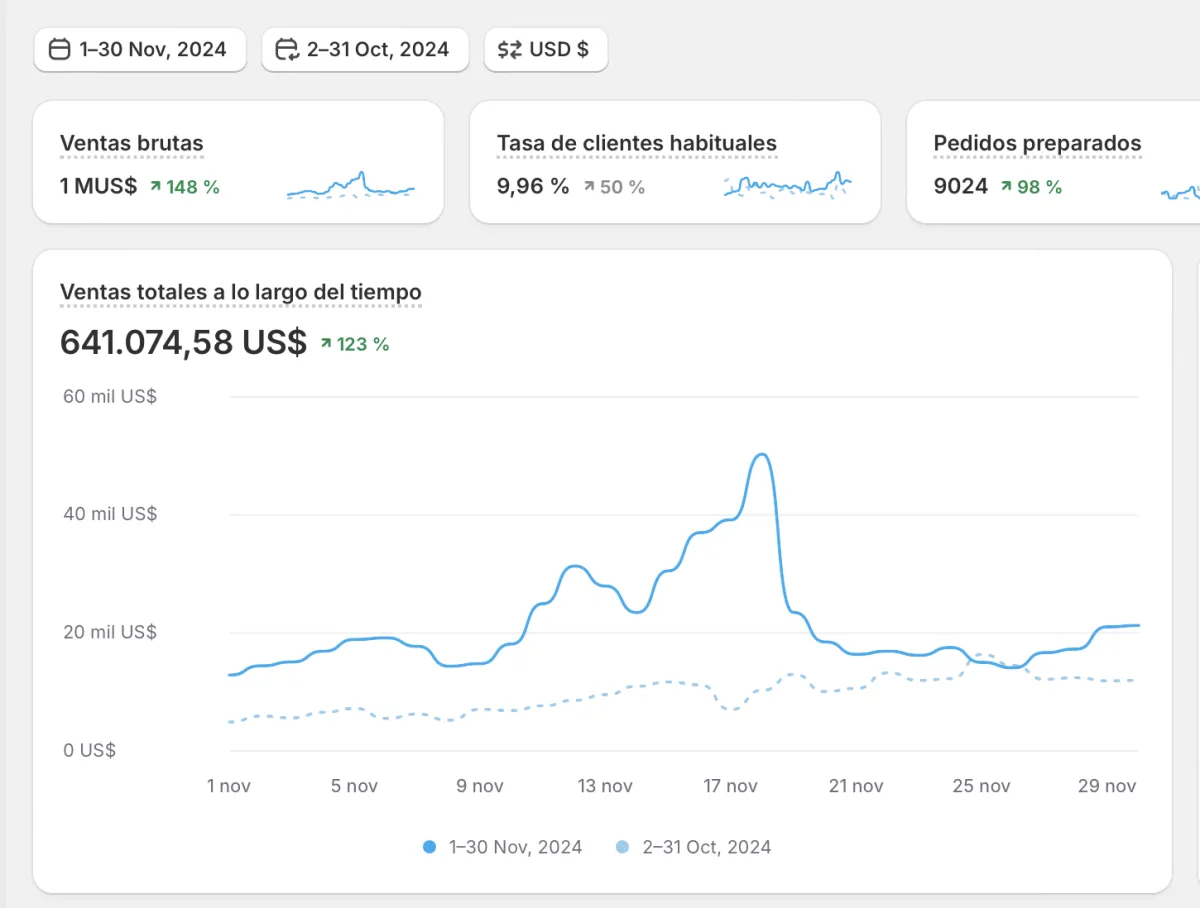The image size is (1200, 908).
Task: Click the 21 nov x-axis label
Action: coord(856,786)
